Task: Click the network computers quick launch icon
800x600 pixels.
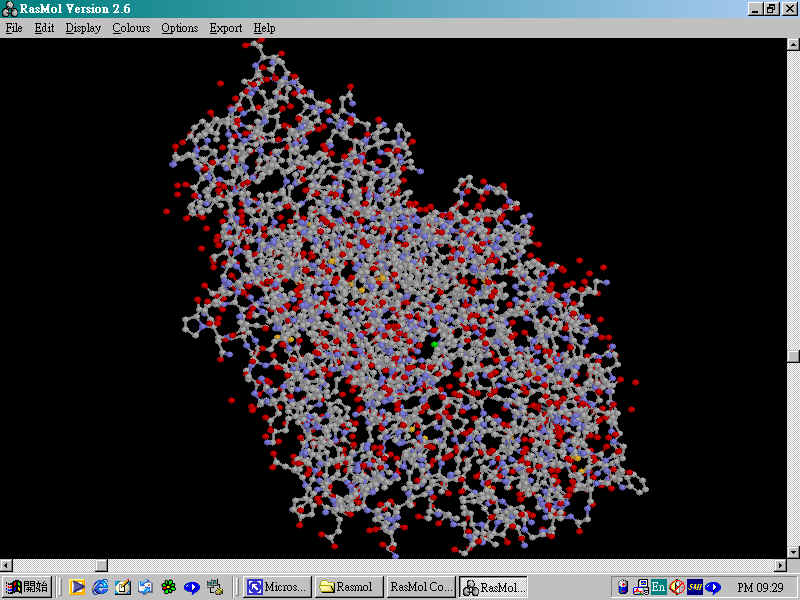Action: coord(215,587)
